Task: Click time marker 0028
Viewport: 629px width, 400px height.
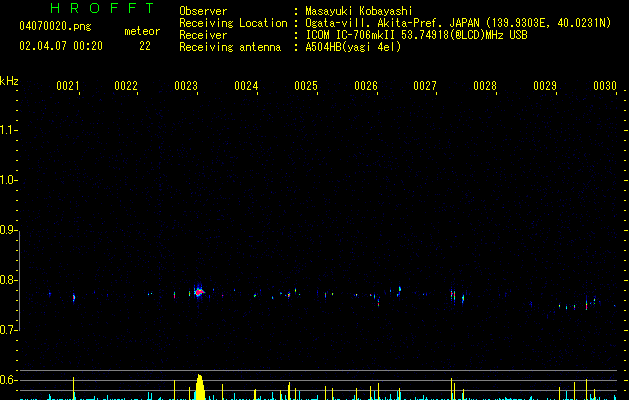Action: pyautogui.click(x=485, y=86)
